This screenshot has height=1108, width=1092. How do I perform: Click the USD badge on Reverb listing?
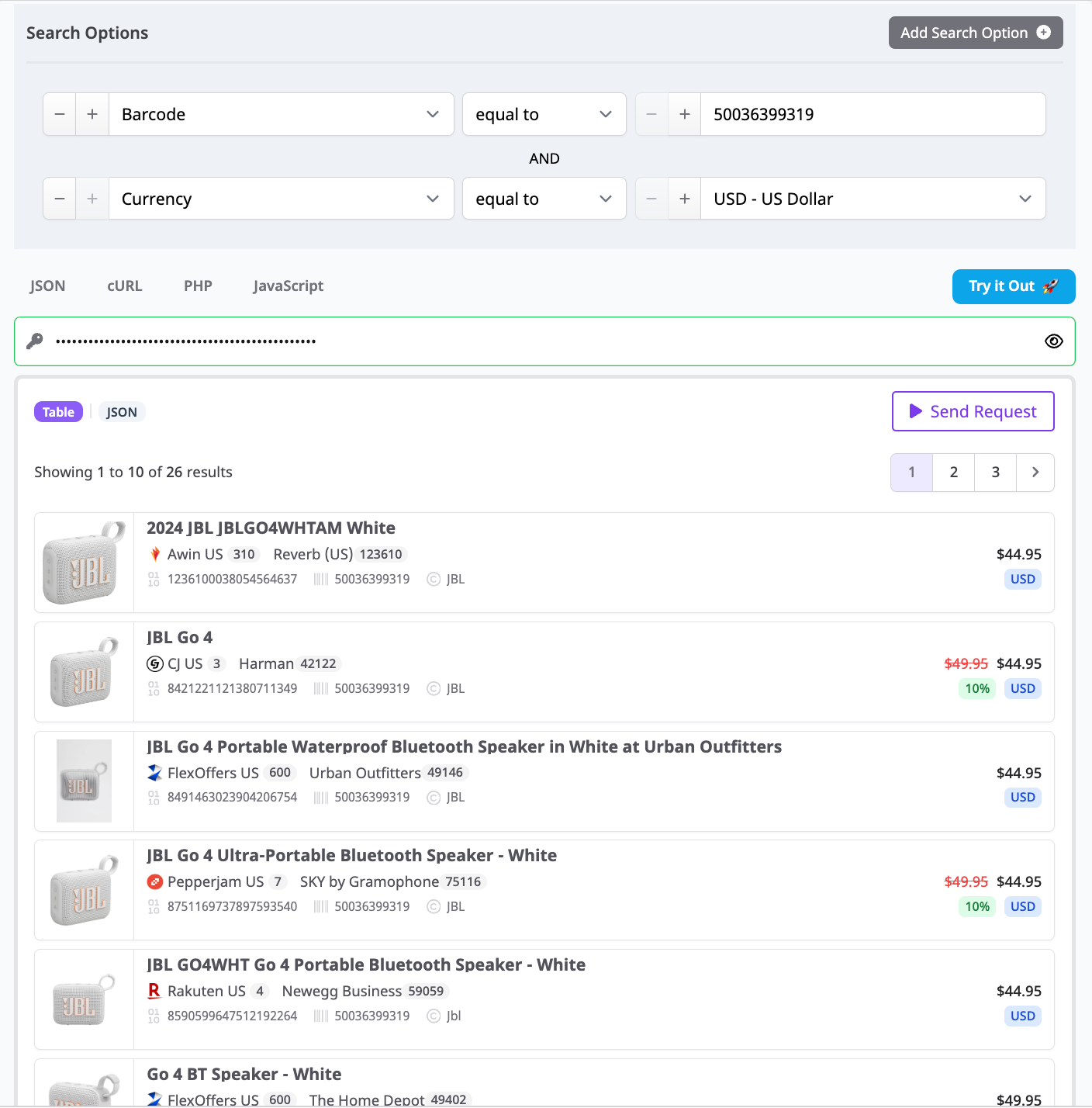tap(1023, 579)
